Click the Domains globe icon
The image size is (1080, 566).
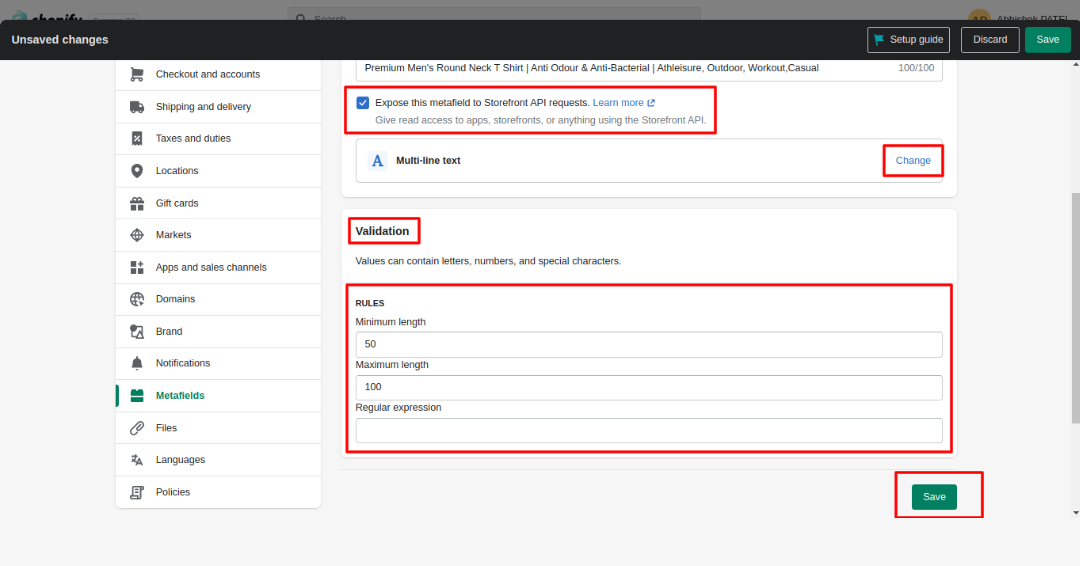(x=137, y=299)
